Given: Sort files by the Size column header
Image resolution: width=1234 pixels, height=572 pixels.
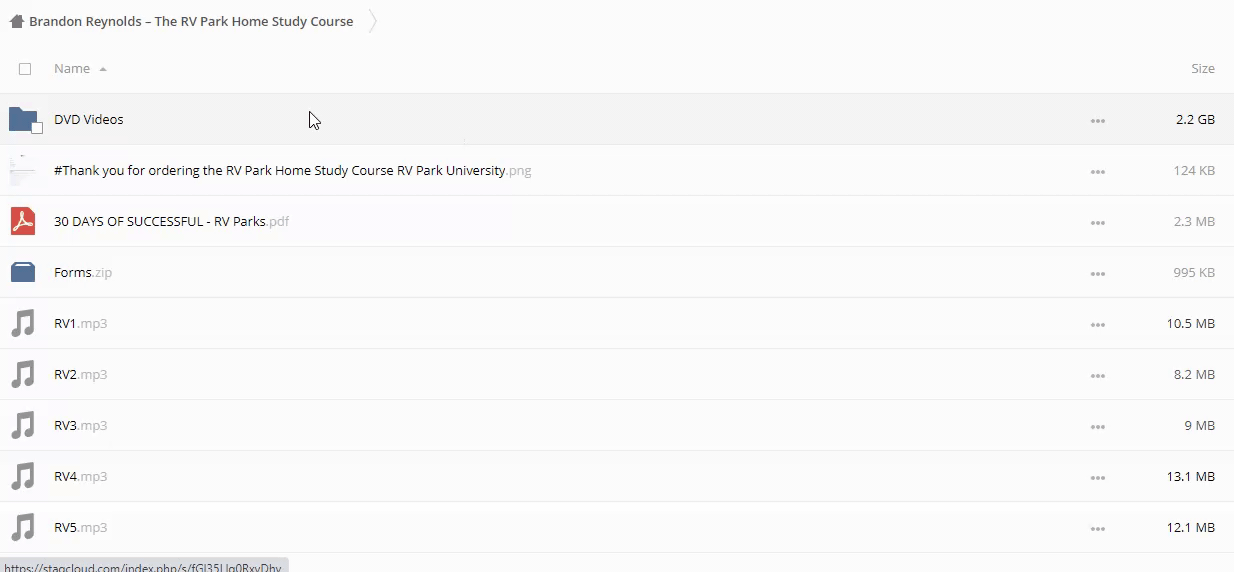Looking at the screenshot, I should pos(1202,69).
